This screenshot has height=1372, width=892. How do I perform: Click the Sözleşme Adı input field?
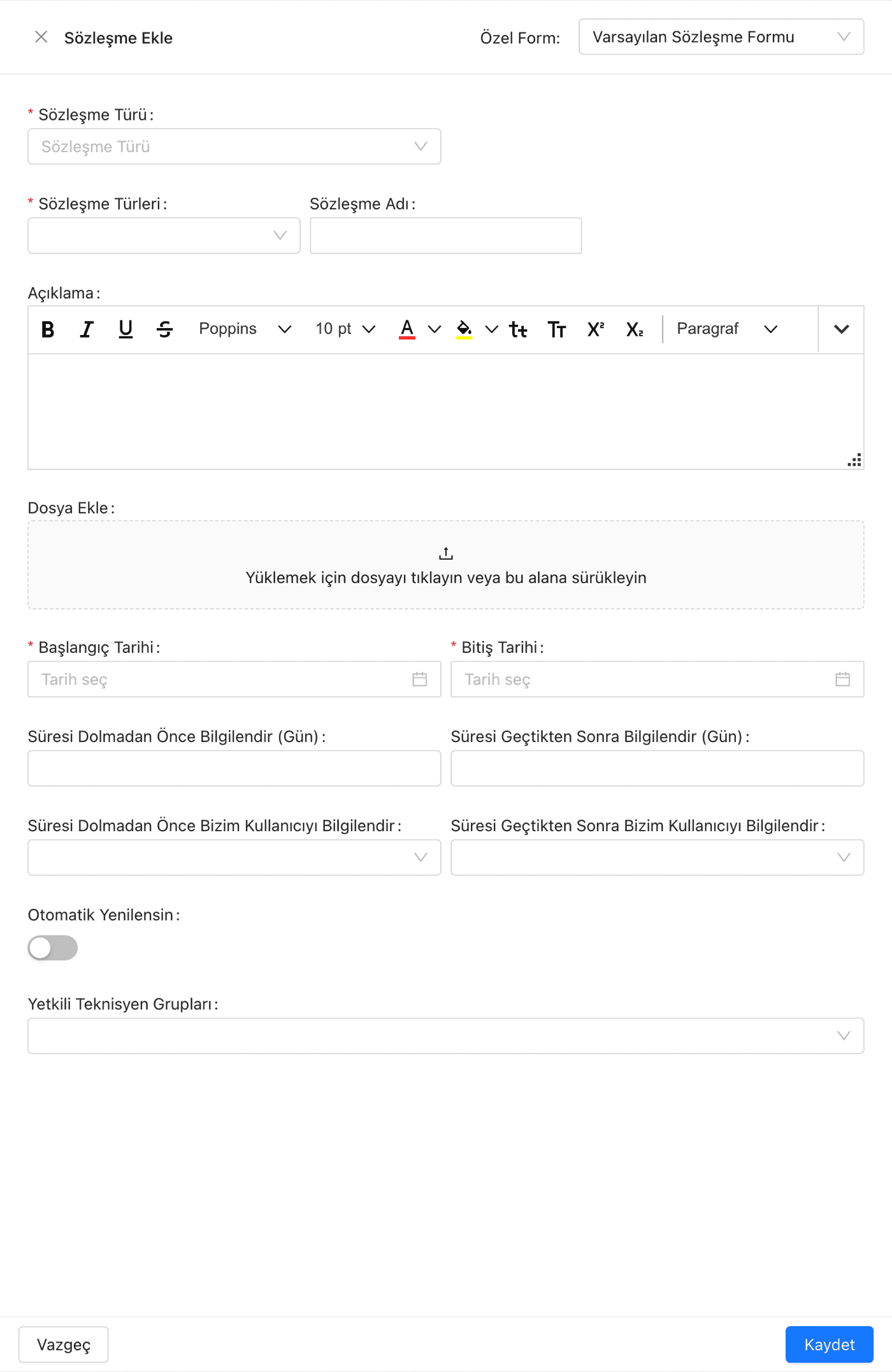tap(446, 236)
